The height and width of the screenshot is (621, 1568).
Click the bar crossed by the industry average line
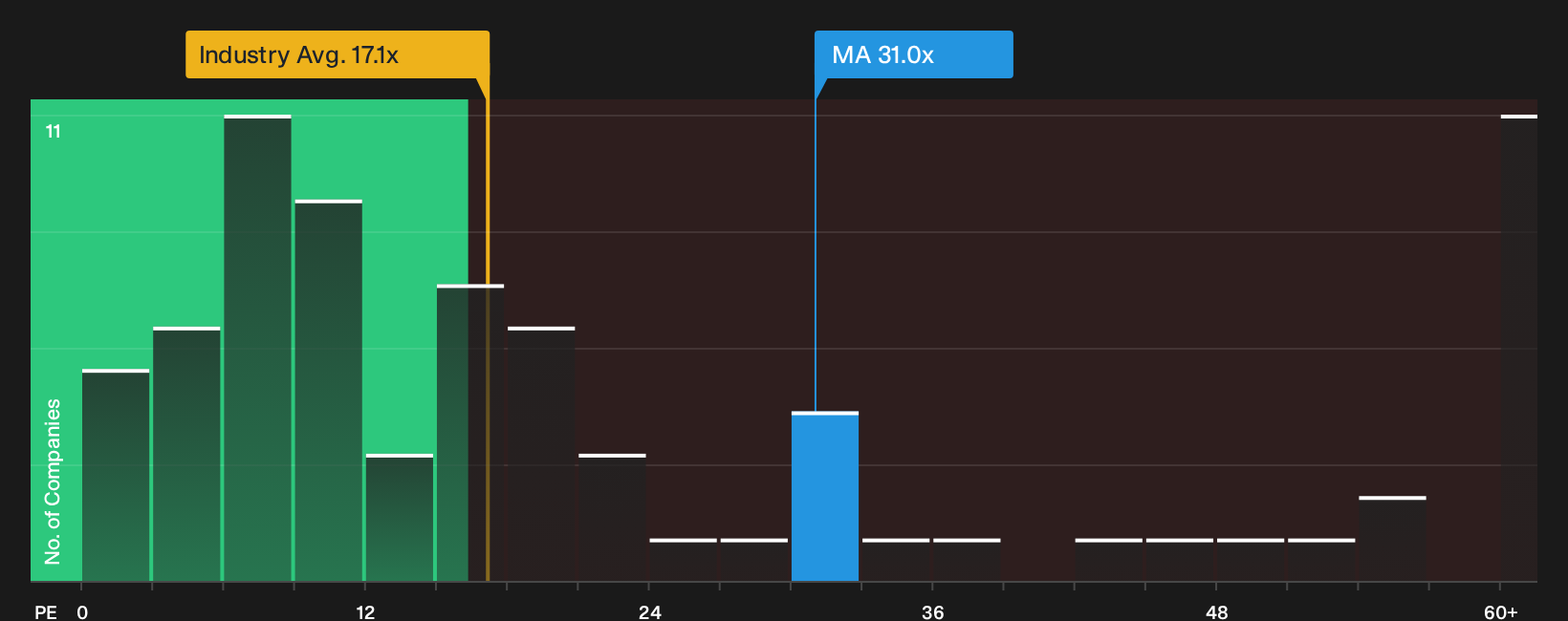coord(470,433)
